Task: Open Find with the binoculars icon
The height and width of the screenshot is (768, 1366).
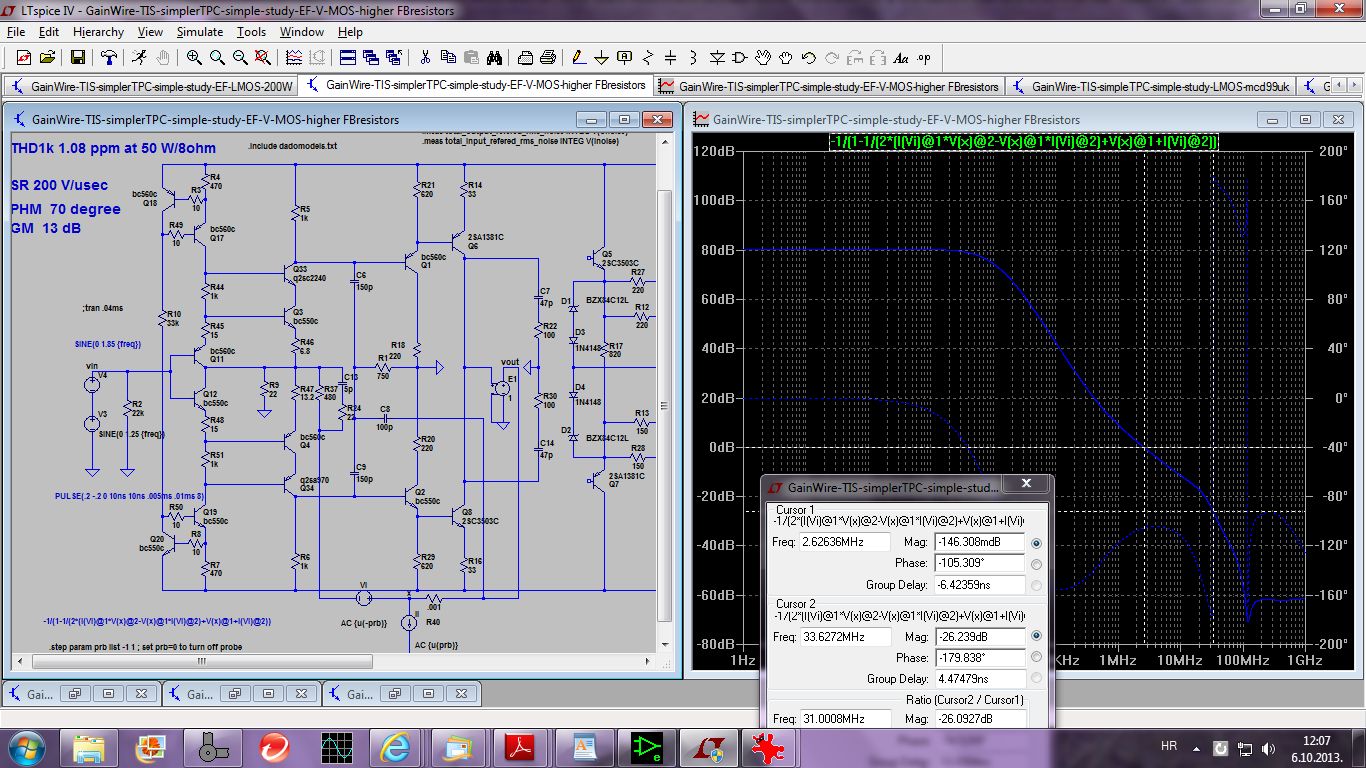Action: tap(495, 58)
